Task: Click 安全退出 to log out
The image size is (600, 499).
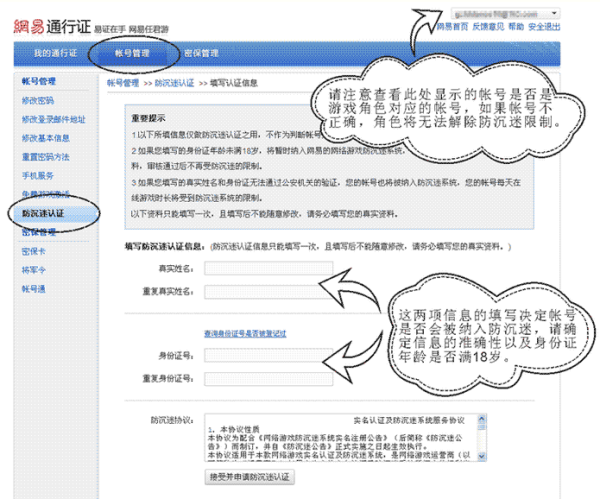Action: pos(544,27)
